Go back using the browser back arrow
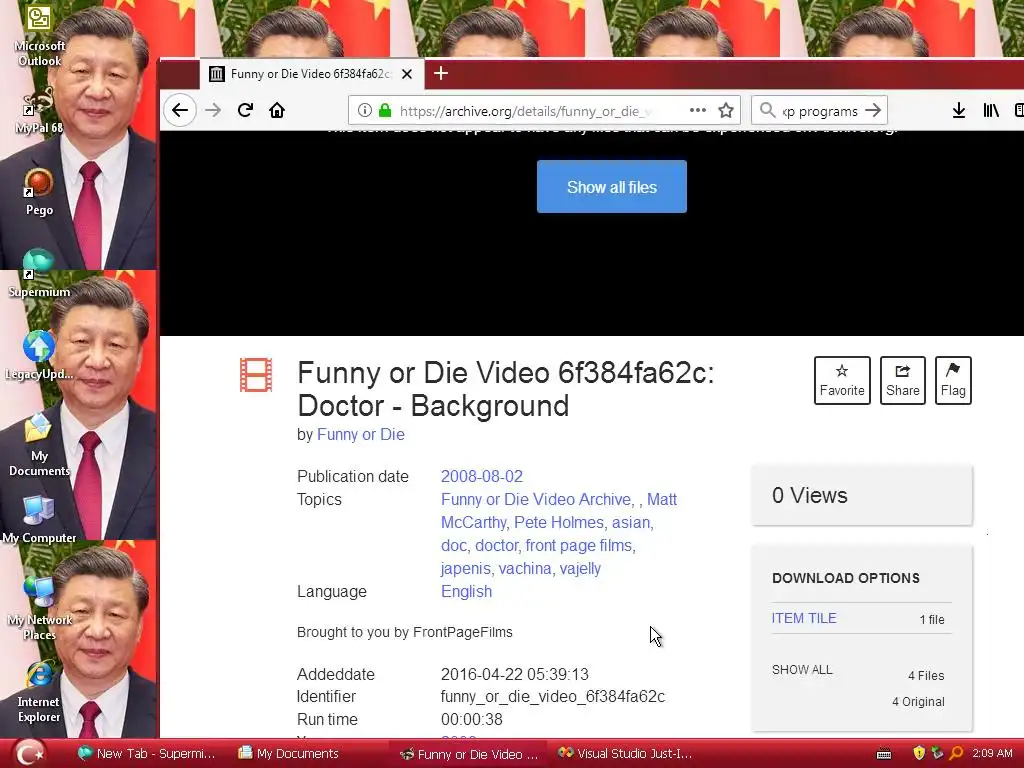 tap(180, 110)
